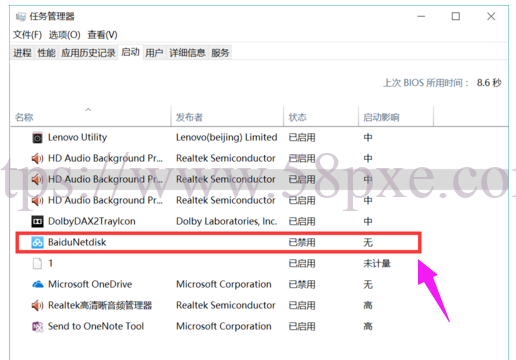The height and width of the screenshot is (360, 516).
Task: Click the Realtek高清晰音频管理器 speaker icon
Action: 37,305
